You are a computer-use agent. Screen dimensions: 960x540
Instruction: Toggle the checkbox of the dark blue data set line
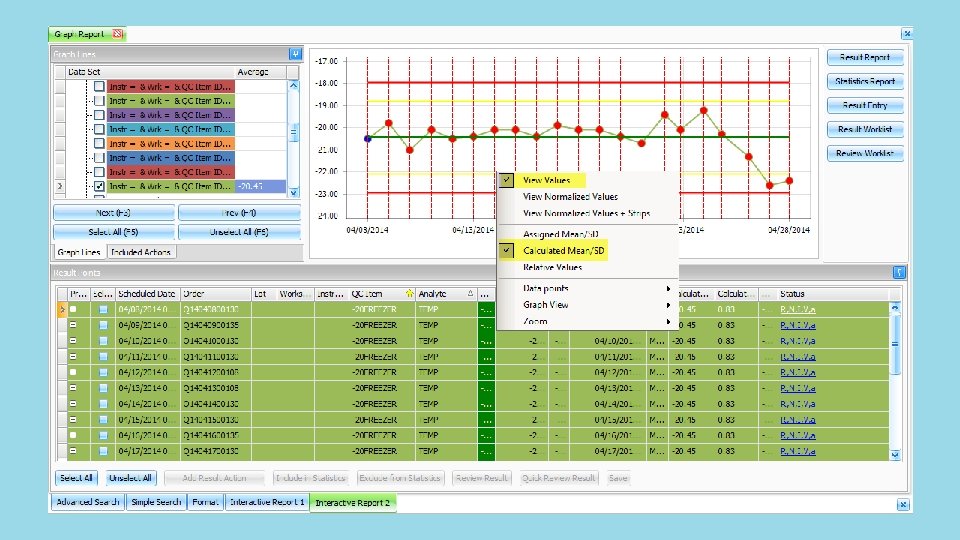click(x=99, y=158)
